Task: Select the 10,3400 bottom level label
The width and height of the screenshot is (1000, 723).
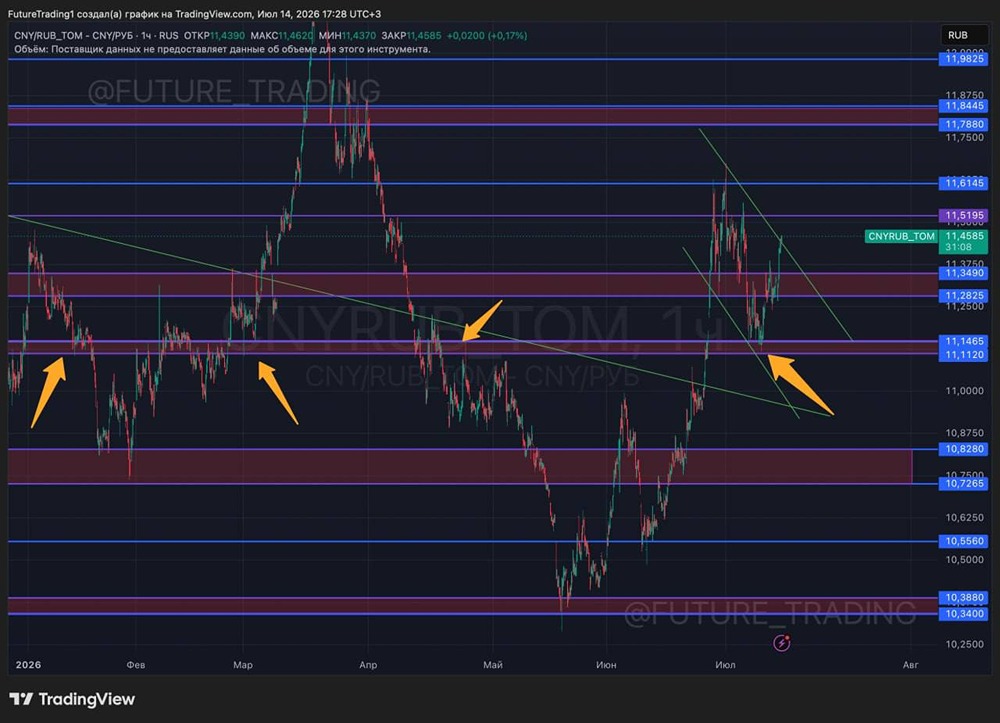Action: tap(964, 613)
